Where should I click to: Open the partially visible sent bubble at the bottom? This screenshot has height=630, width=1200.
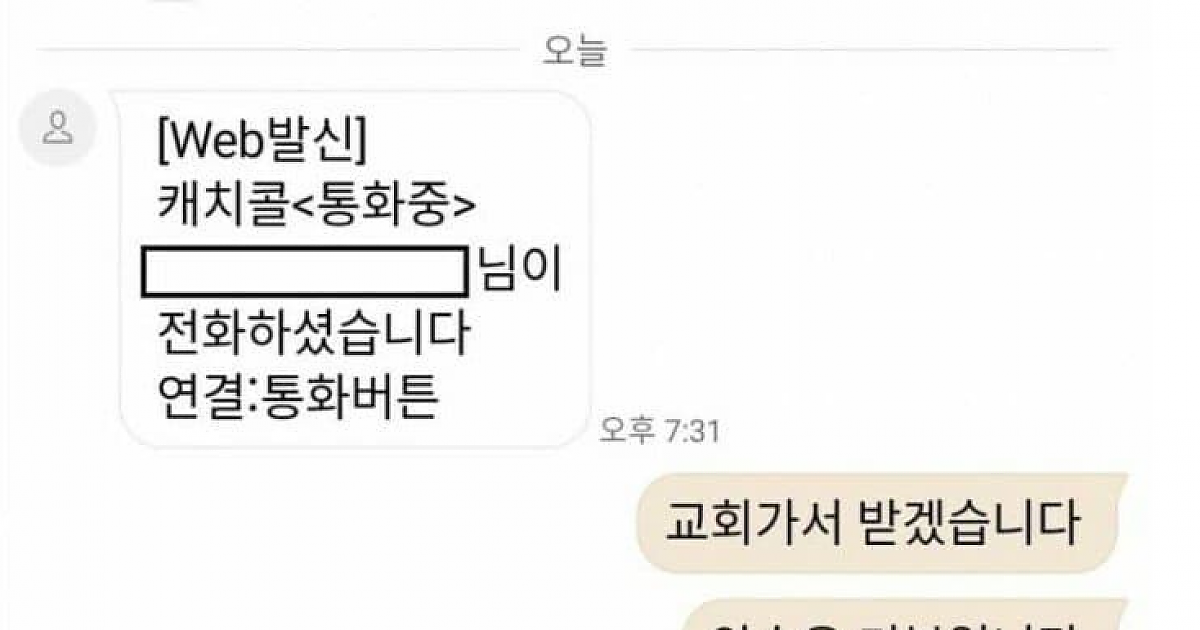(x=908, y=614)
